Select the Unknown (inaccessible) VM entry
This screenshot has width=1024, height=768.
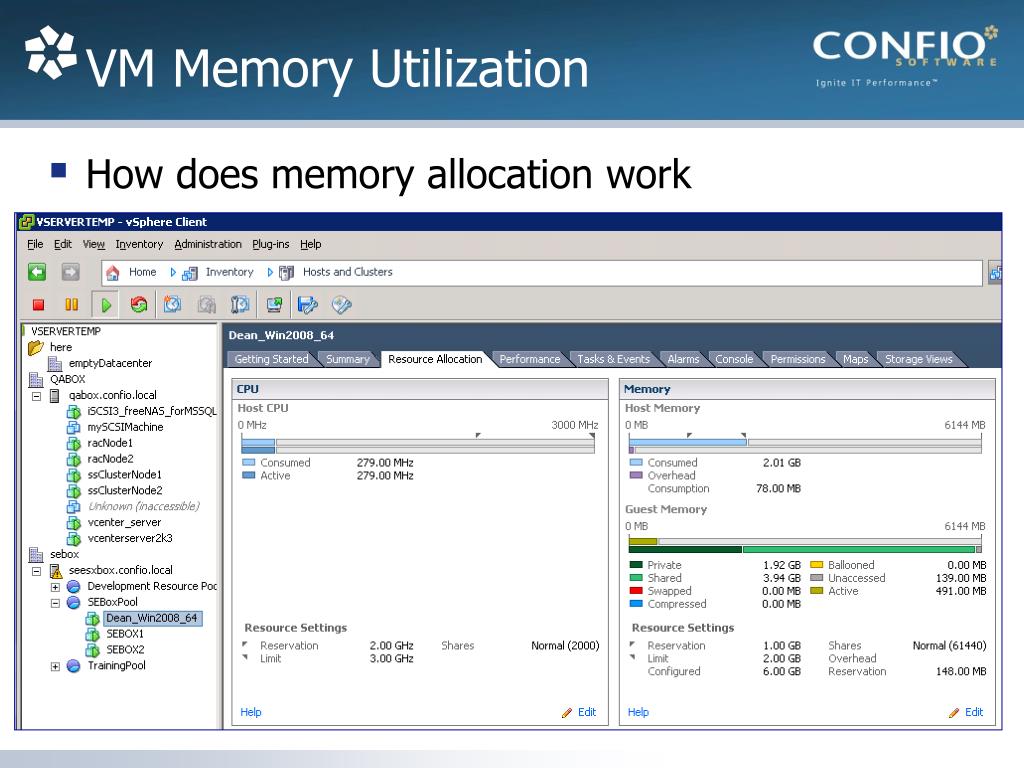tap(144, 507)
